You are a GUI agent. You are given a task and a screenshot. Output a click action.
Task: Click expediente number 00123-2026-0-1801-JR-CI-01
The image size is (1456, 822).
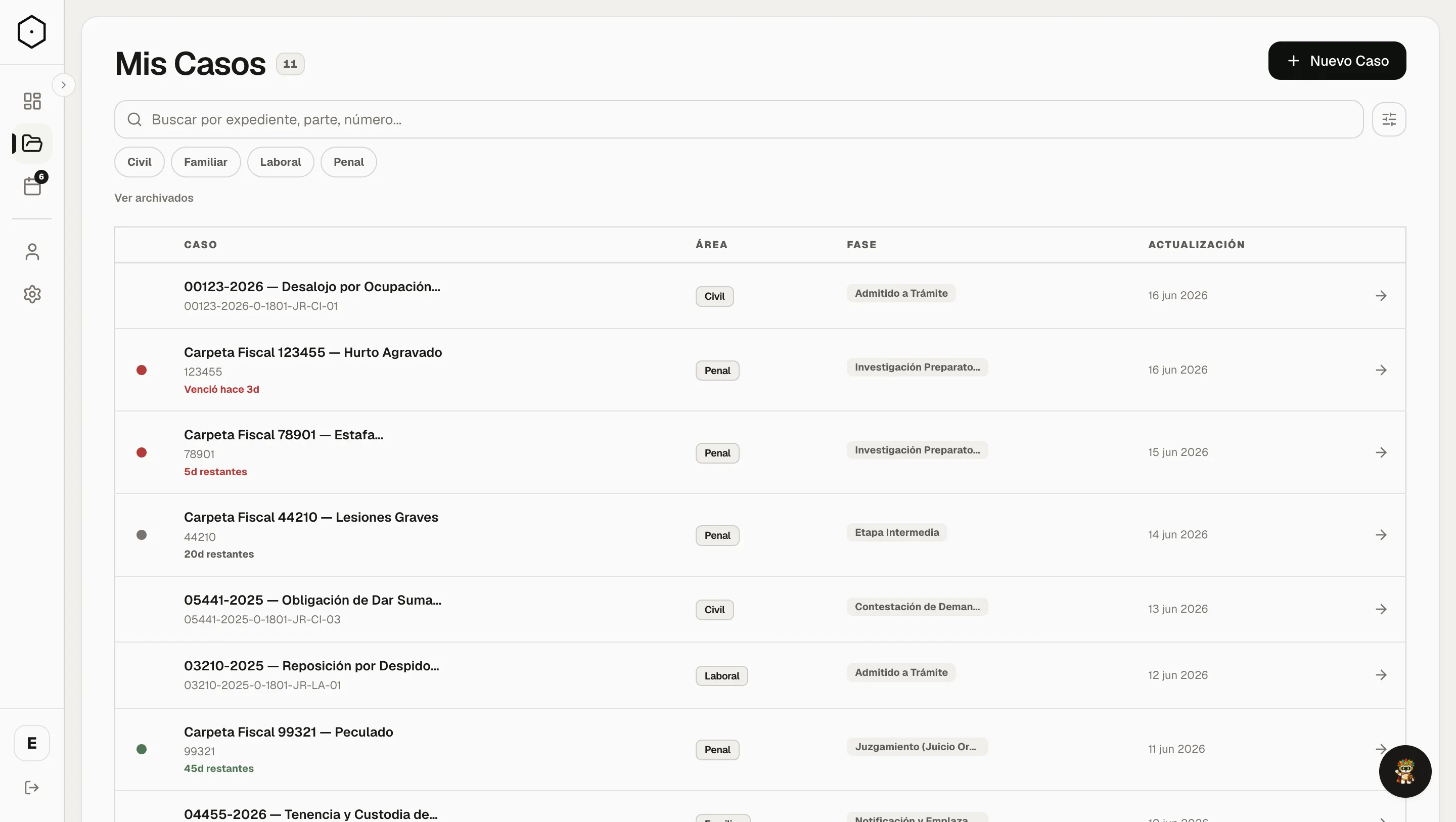(260, 306)
